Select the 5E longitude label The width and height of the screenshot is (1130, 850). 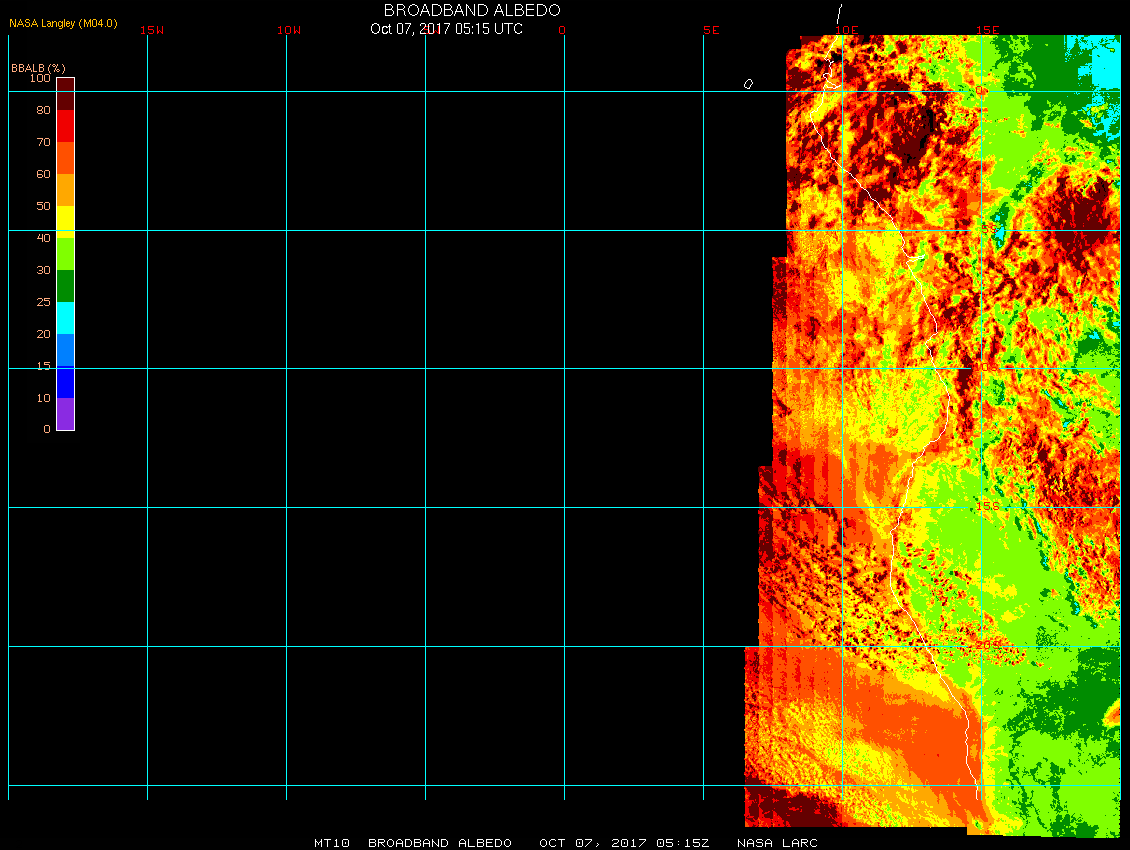click(711, 30)
